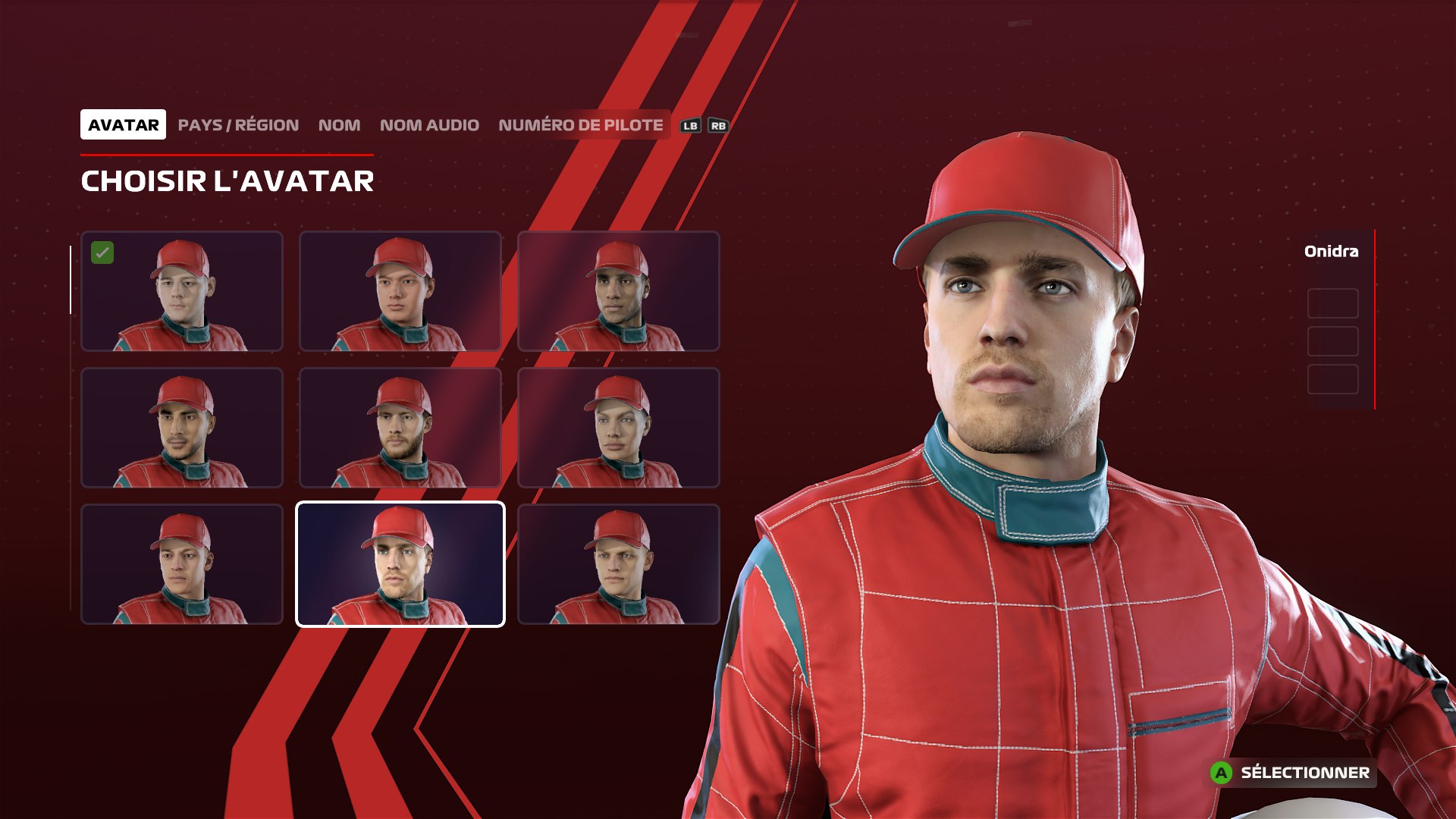This screenshot has height=819, width=1456.
Task: Switch to the NOM tab
Action: pos(339,125)
